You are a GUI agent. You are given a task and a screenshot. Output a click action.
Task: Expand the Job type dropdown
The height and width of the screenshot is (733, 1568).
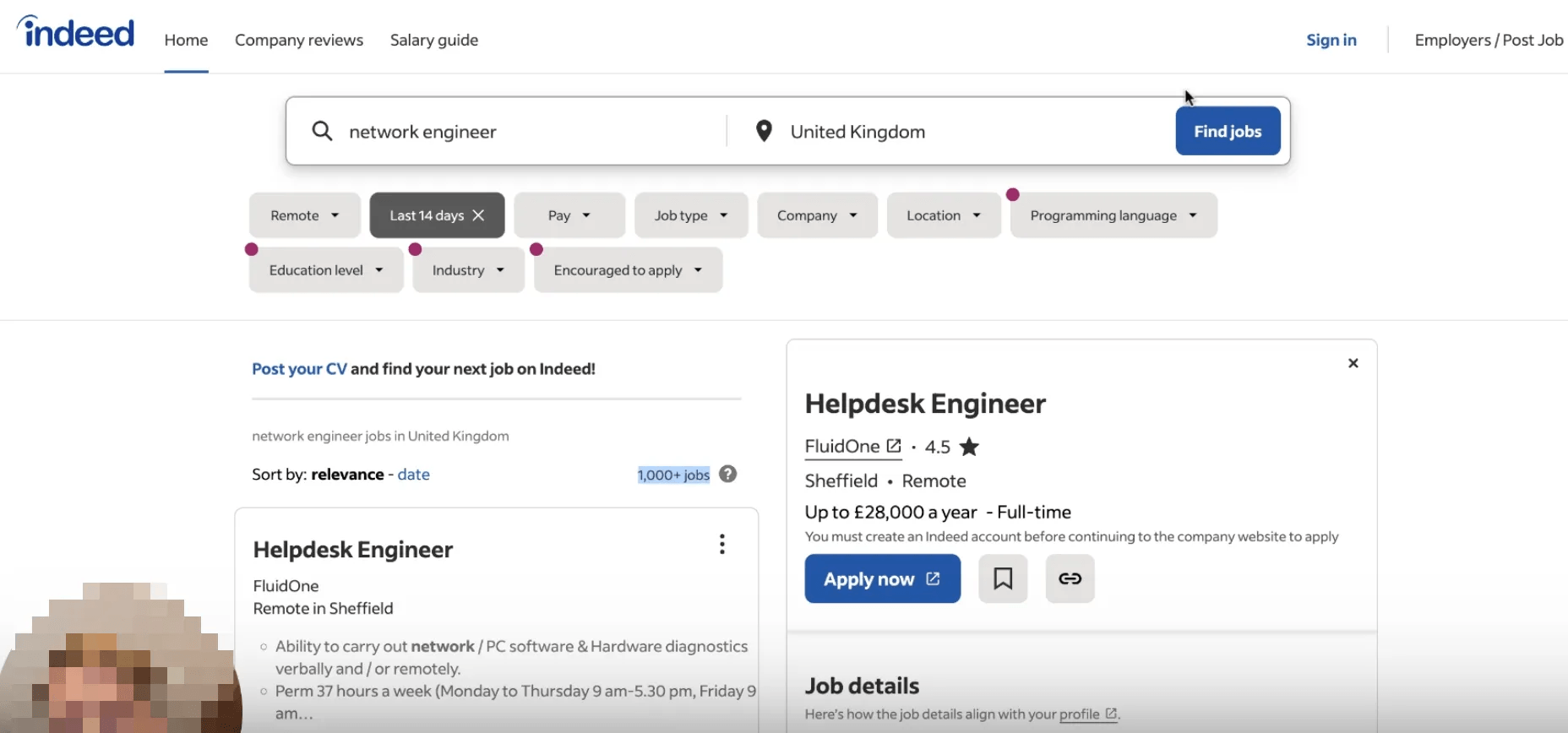pos(690,215)
